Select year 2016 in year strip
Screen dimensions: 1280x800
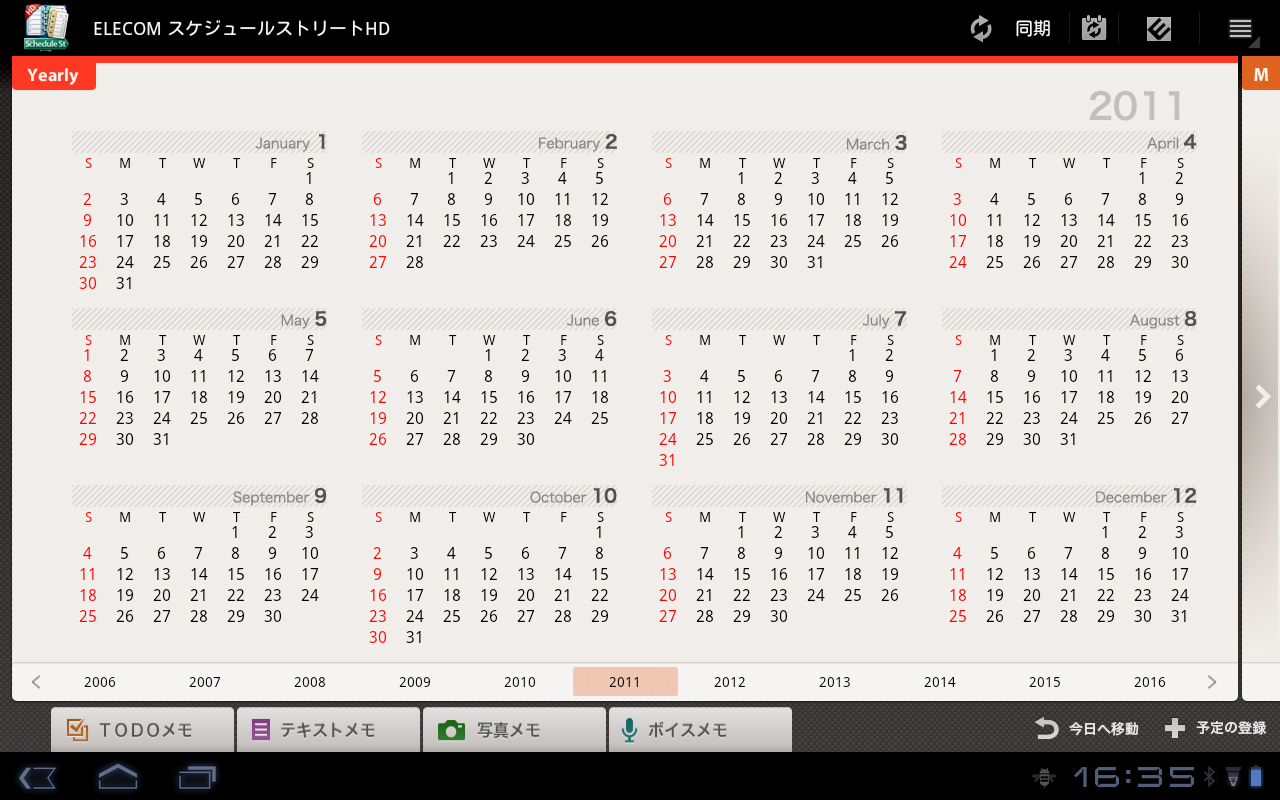[1150, 682]
